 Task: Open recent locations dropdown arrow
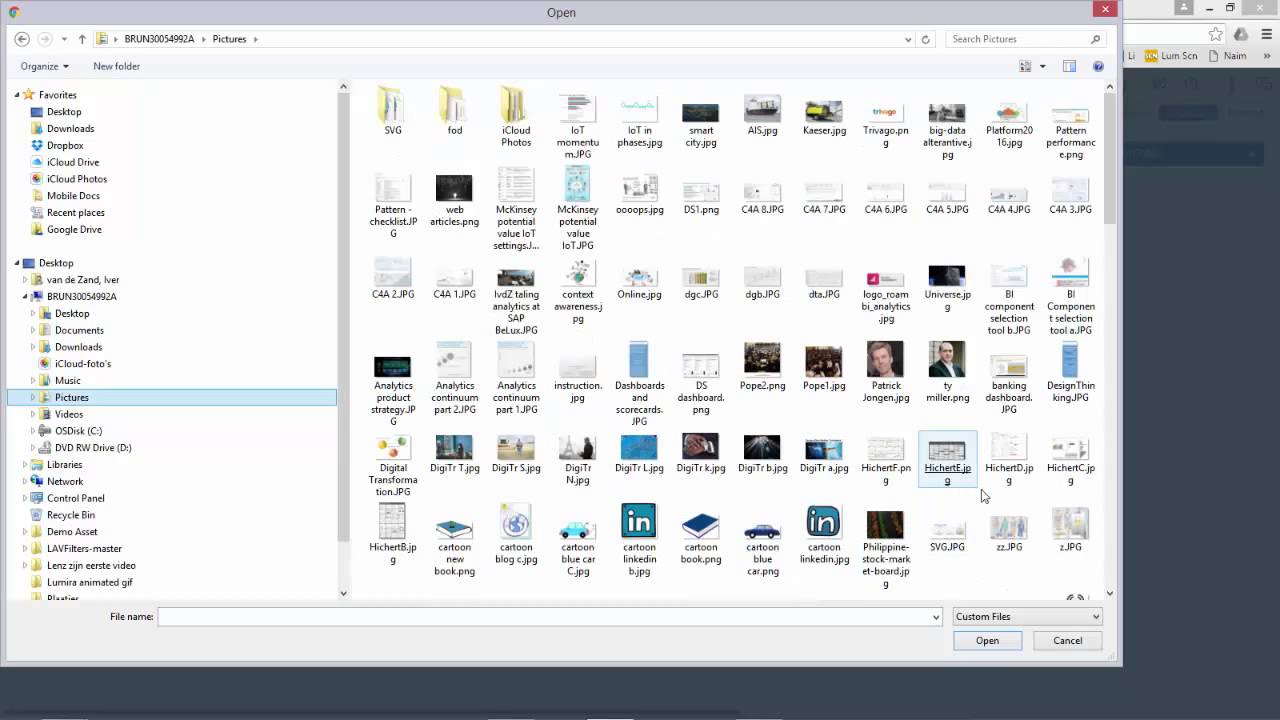(x=64, y=39)
